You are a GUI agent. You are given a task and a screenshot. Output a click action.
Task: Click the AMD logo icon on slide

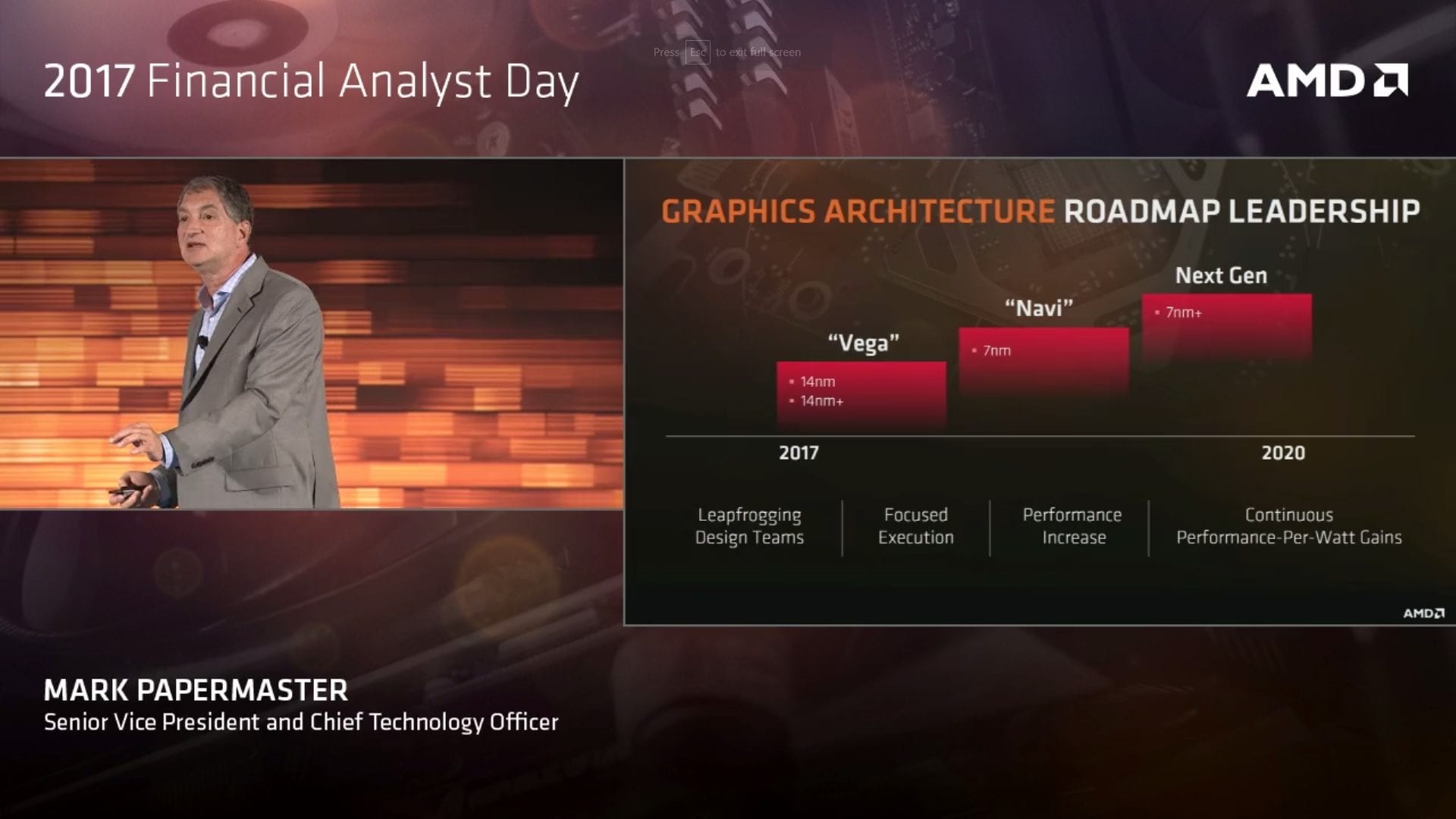pyautogui.click(x=1420, y=610)
